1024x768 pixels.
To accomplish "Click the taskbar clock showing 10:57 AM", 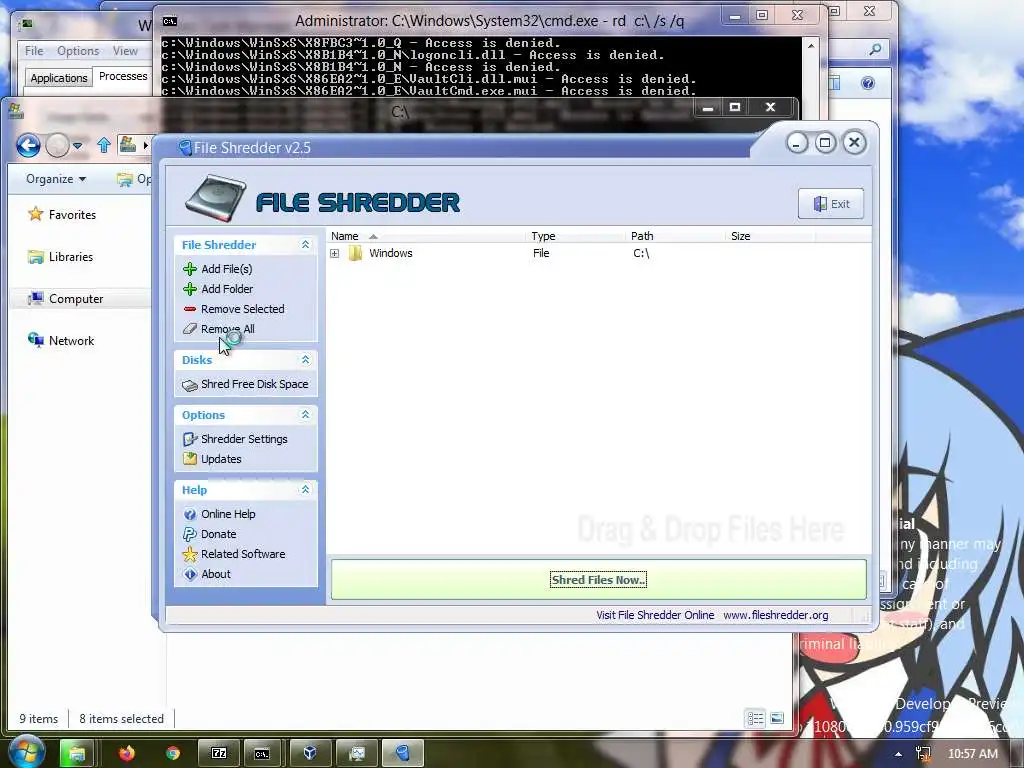I will (x=972, y=754).
